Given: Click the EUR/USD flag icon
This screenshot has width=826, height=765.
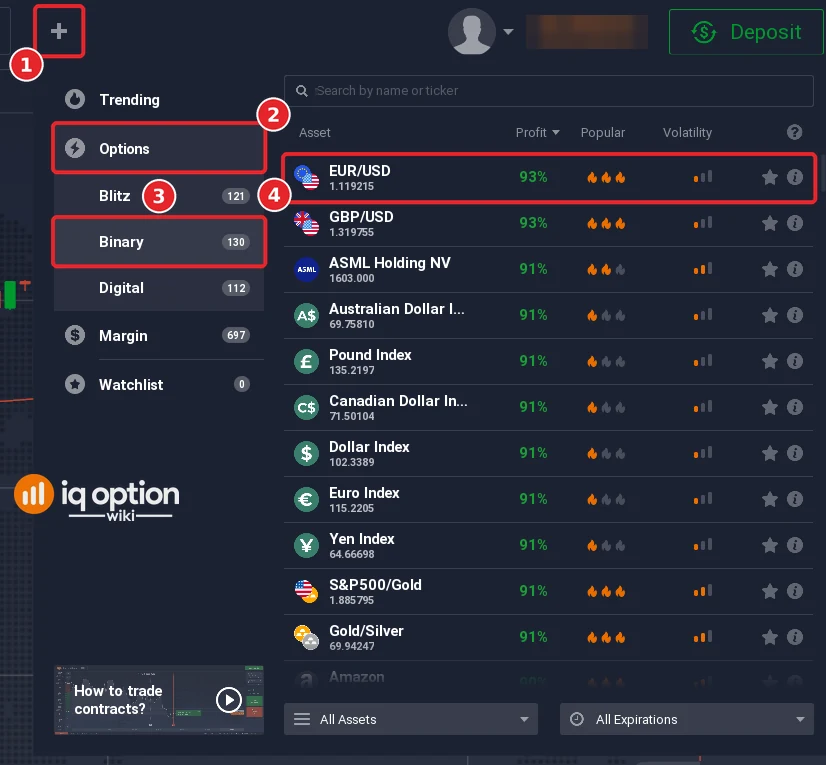Looking at the screenshot, I should pyautogui.click(x=307, y=178).
